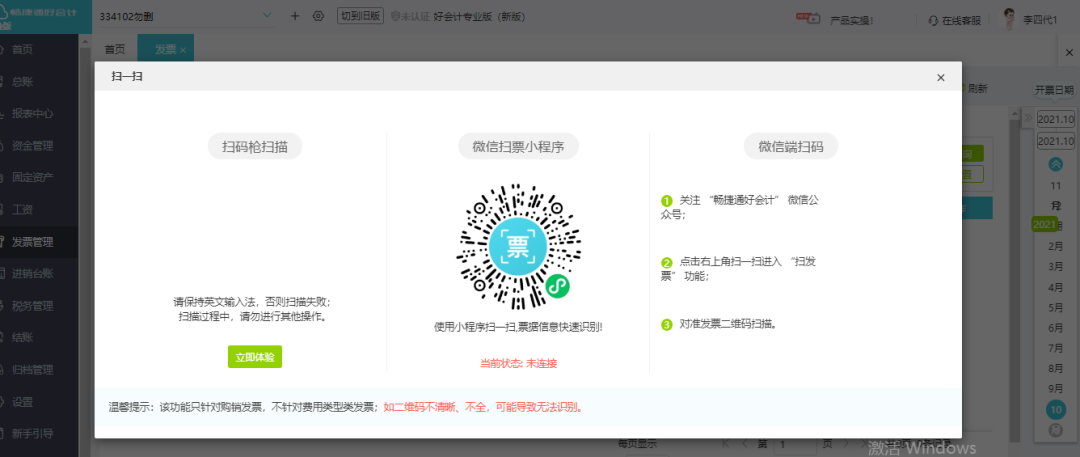Click the 当前状态: 未连接 status text
Viewport: 1080px width, 457px height.
(x=518, y=363)
